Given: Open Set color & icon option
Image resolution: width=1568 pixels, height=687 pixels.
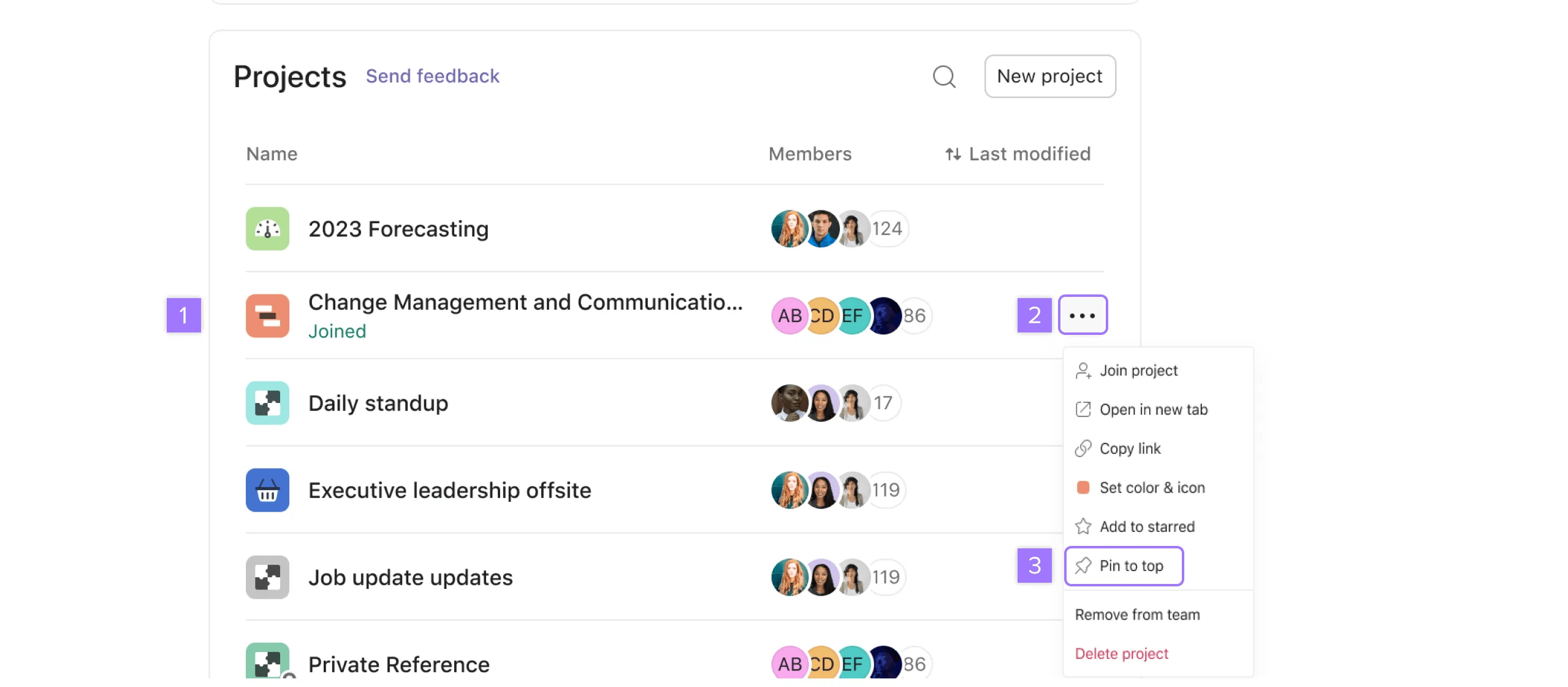Looking at the screenshot, I should [x=1151, y=488].
